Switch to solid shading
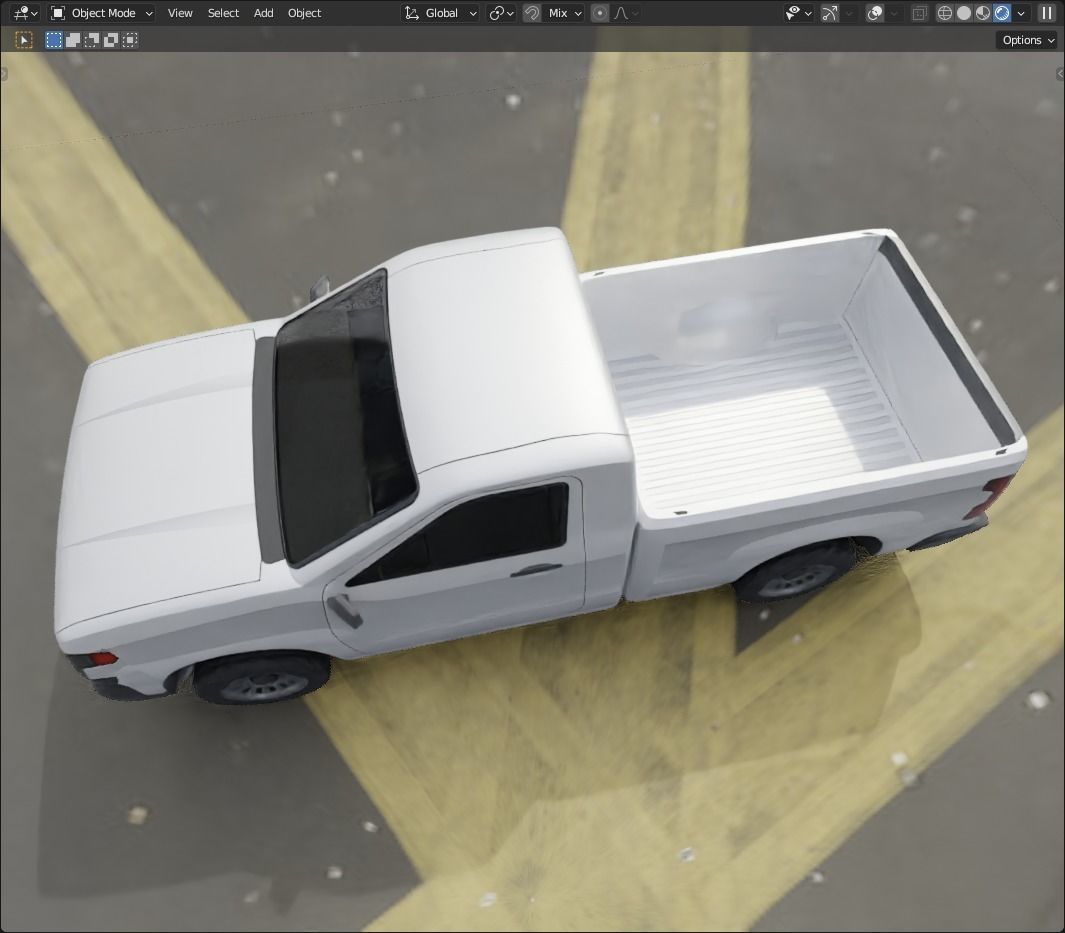Image resolution: width=1065 pixels, height=933 pixels. (964, 13)
